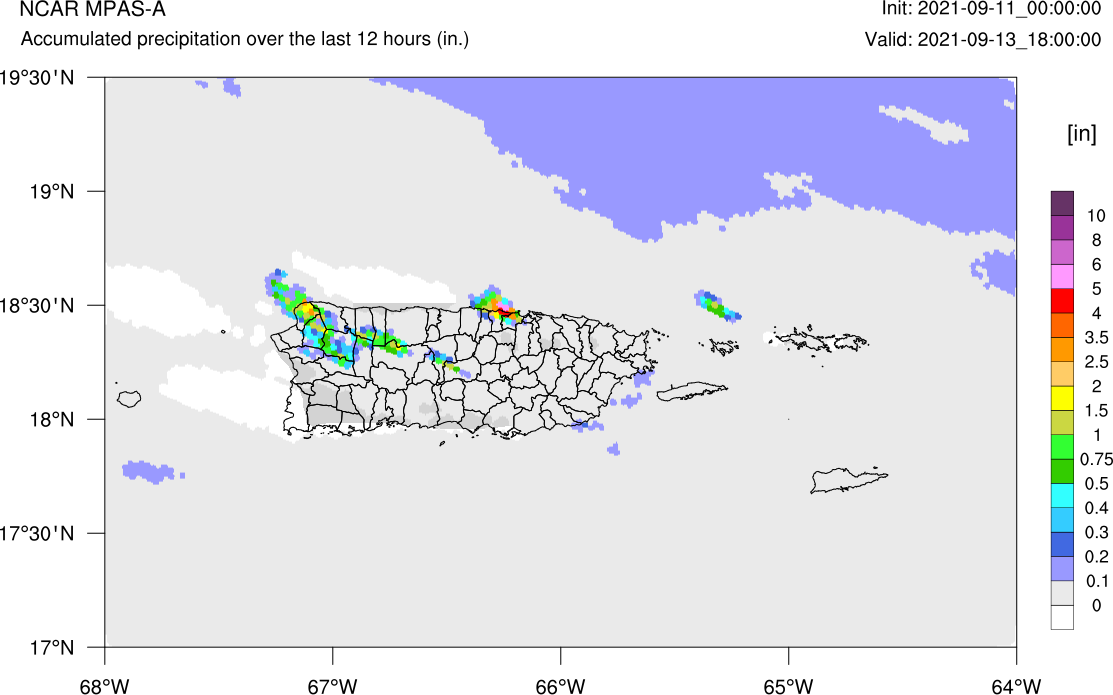
Task: Click the small rain band near 65°20'W, 18°30'N
Action: [718, 305]
